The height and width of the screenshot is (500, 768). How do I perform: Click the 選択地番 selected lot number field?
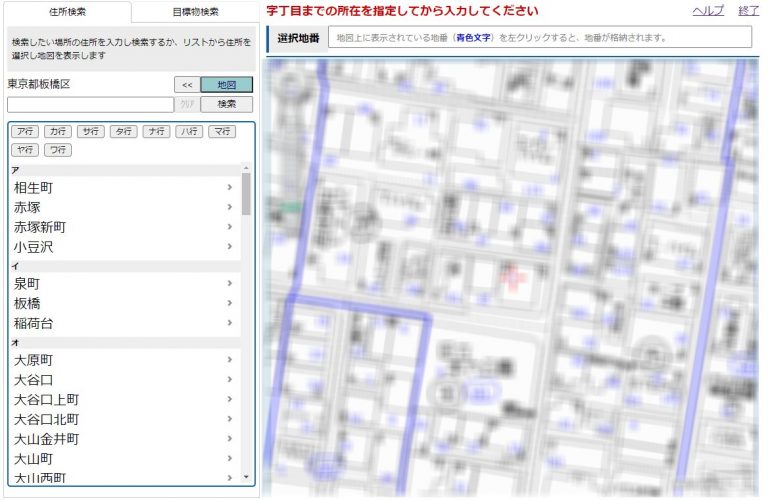[x=540, y=37]
